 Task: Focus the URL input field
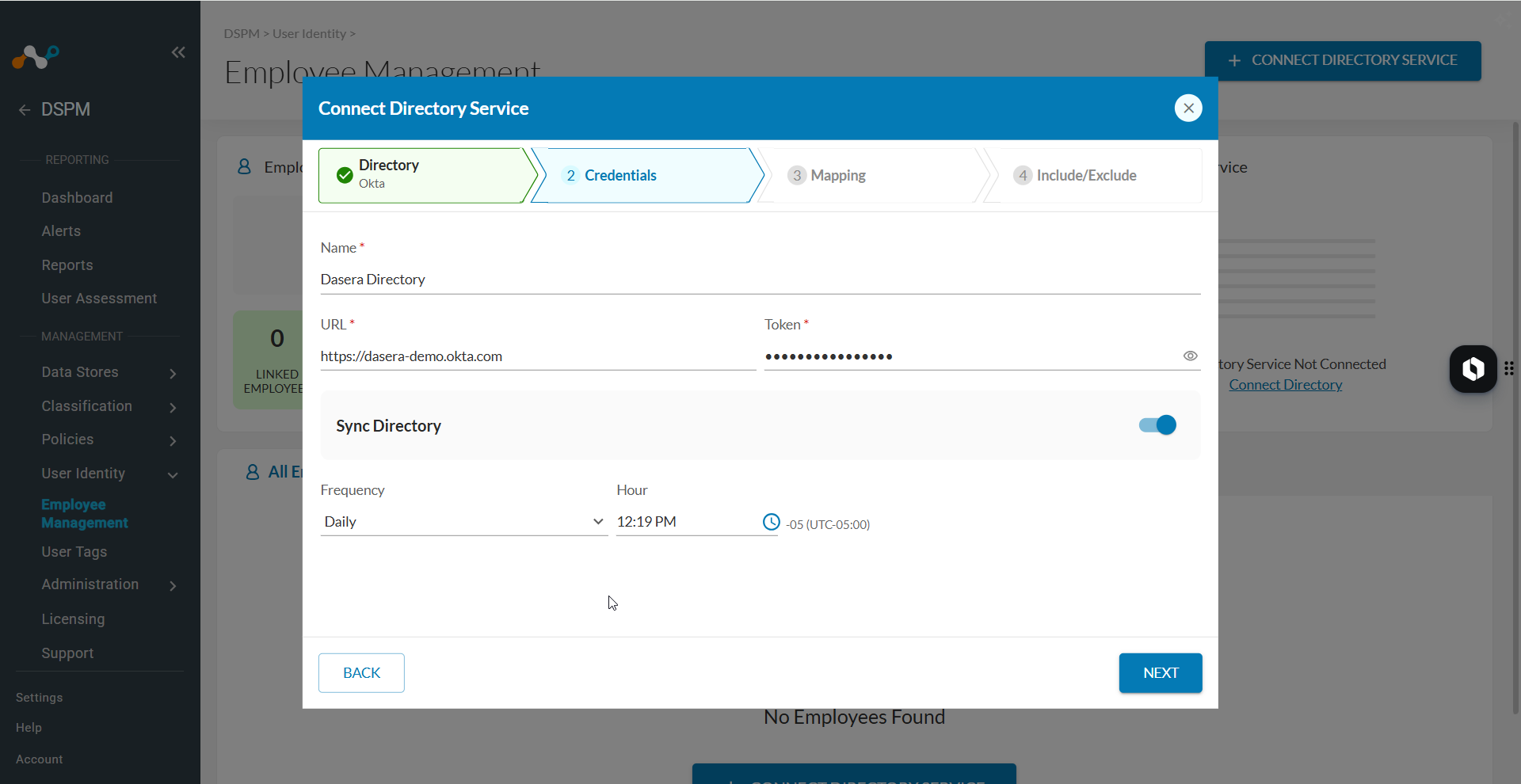[538, 356]
